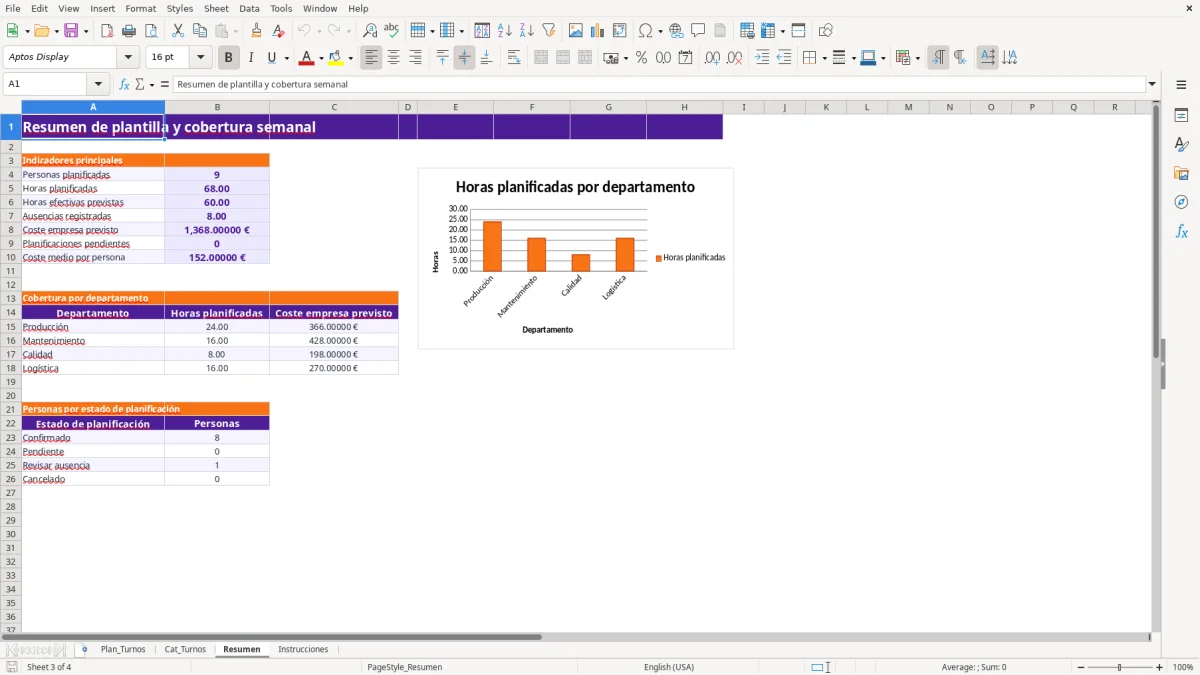The width and height of the screenshot is (1200, 675).
Task: Open the underline style dropdown arrow
Action: [286, 58]
